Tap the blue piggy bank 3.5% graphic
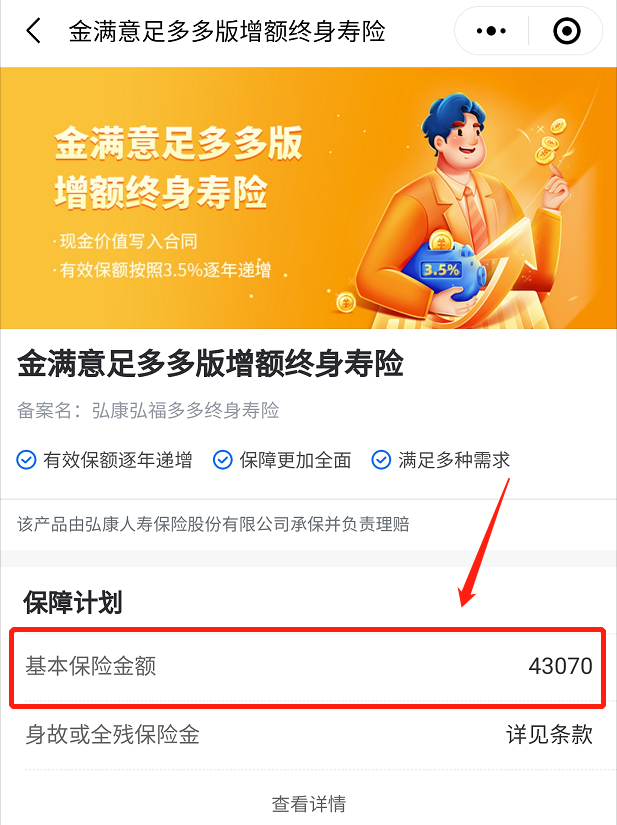The width and height of the screenshot is (617, 825). coord(446,269)
